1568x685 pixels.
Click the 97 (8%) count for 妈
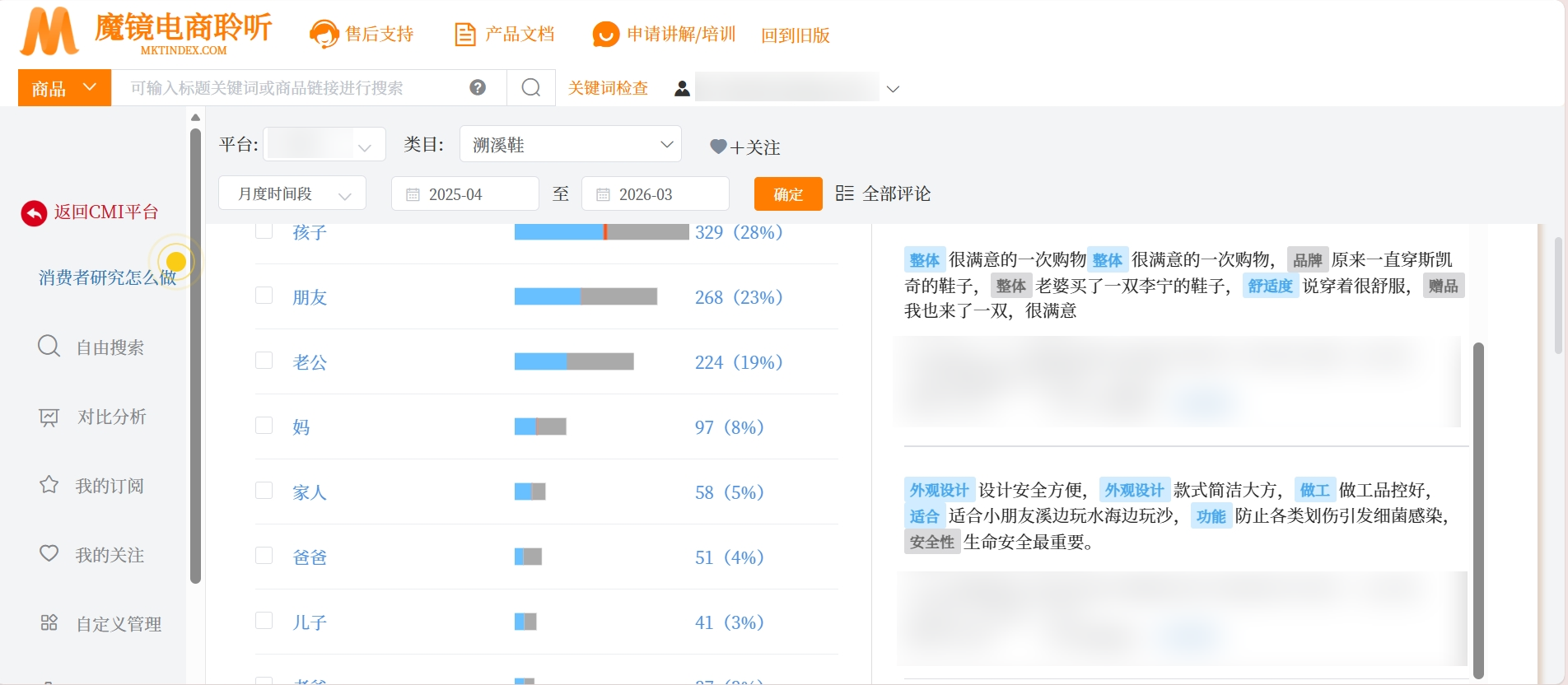click(730, 427)
